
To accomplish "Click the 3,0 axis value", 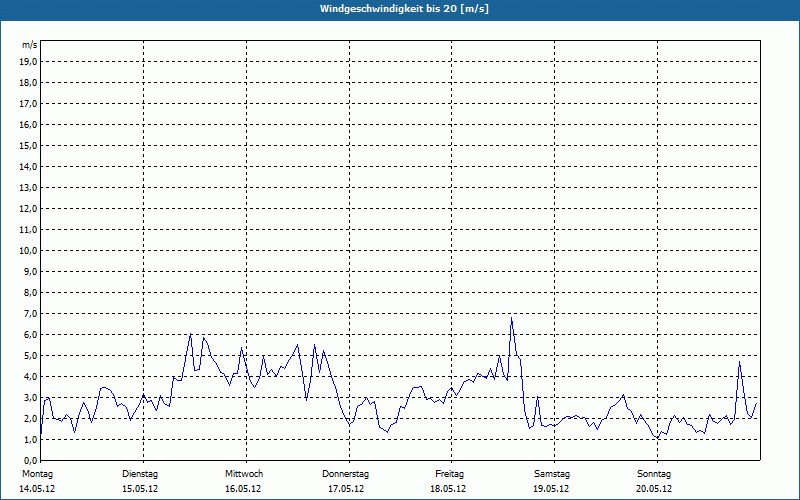I will click(31, 397).
